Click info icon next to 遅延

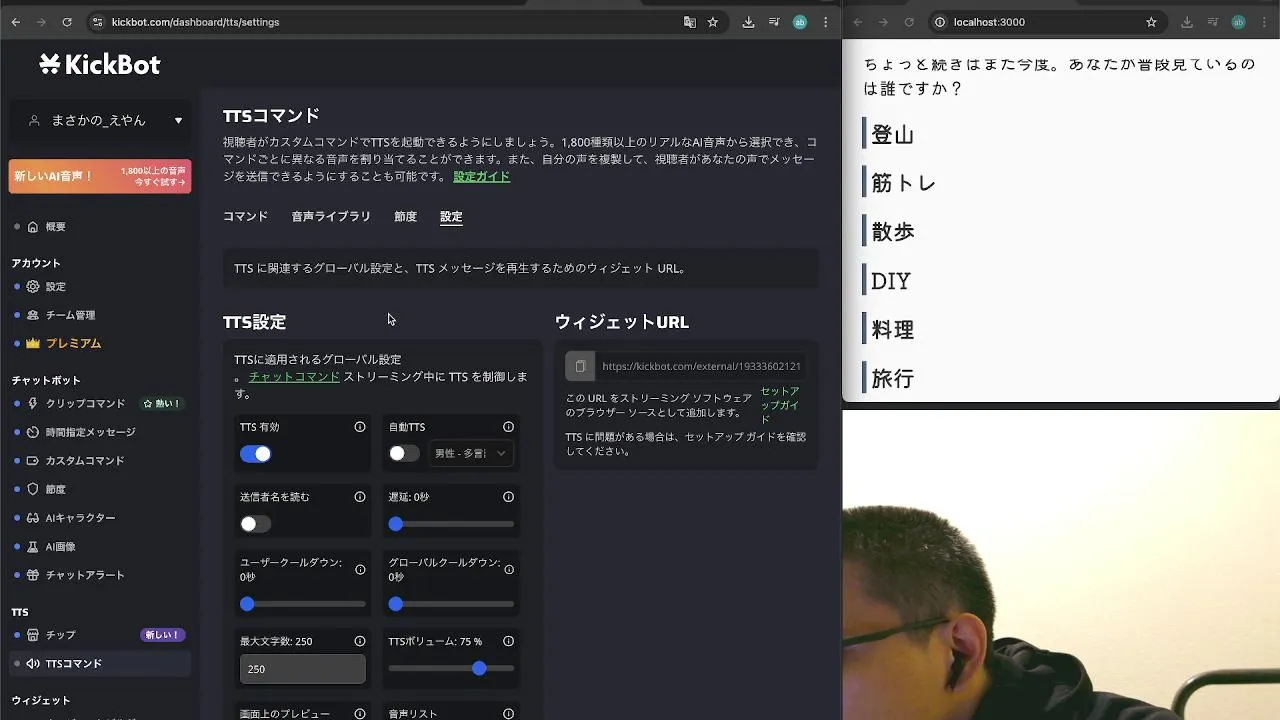coord(508,497)
